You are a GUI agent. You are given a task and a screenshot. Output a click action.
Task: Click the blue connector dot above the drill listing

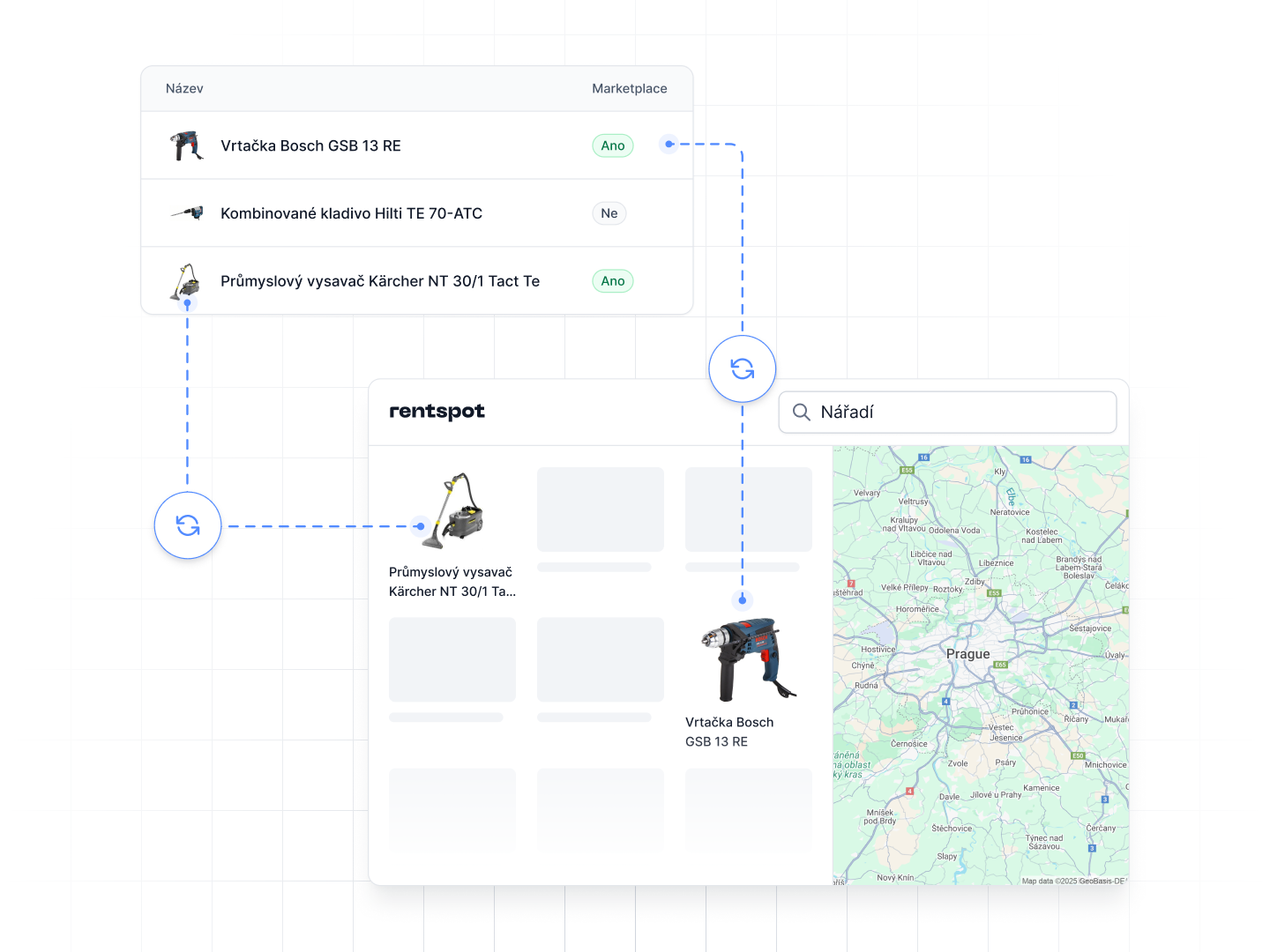coord(743,599)
